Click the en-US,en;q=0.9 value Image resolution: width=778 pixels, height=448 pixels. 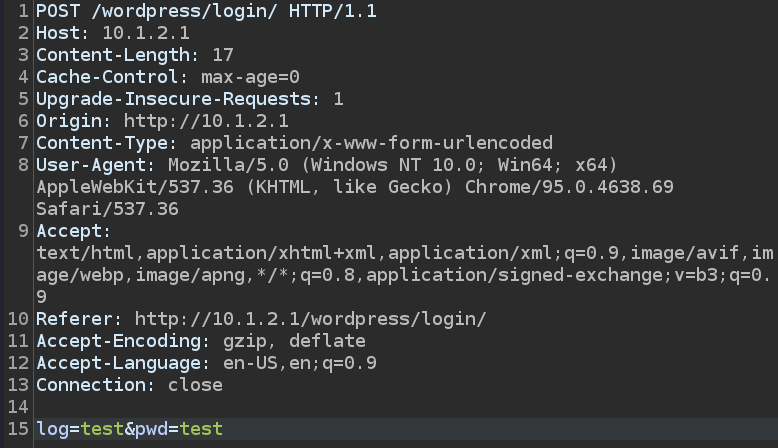(x=300, y=363)
